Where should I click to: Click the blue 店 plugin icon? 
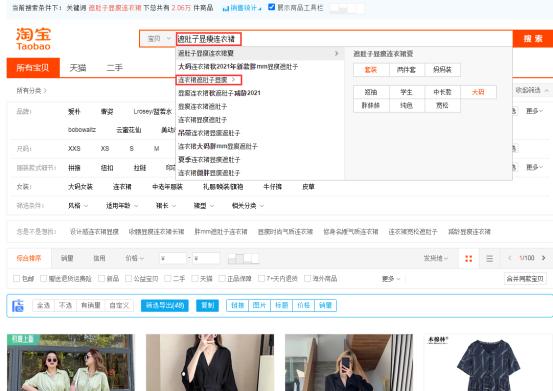tap(18, 305)
